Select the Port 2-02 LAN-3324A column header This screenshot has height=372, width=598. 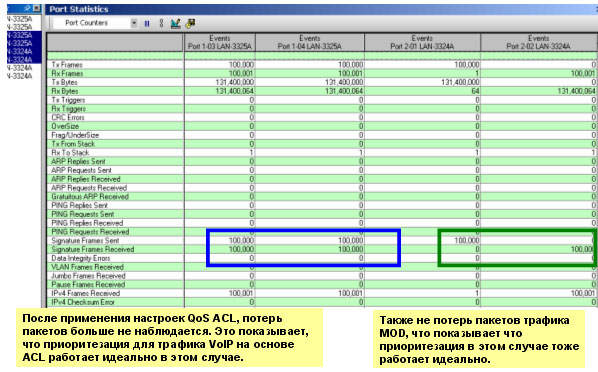point(539,42)
